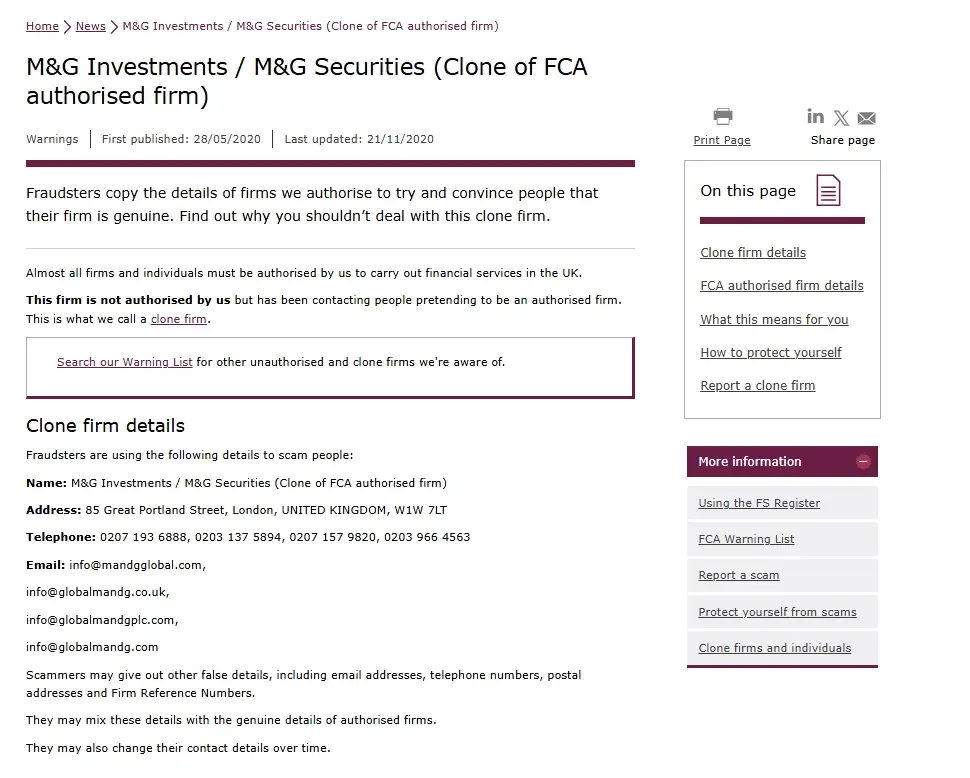
Task: Open Clone firms and individuals link
Action: click(x=775, y=648)
